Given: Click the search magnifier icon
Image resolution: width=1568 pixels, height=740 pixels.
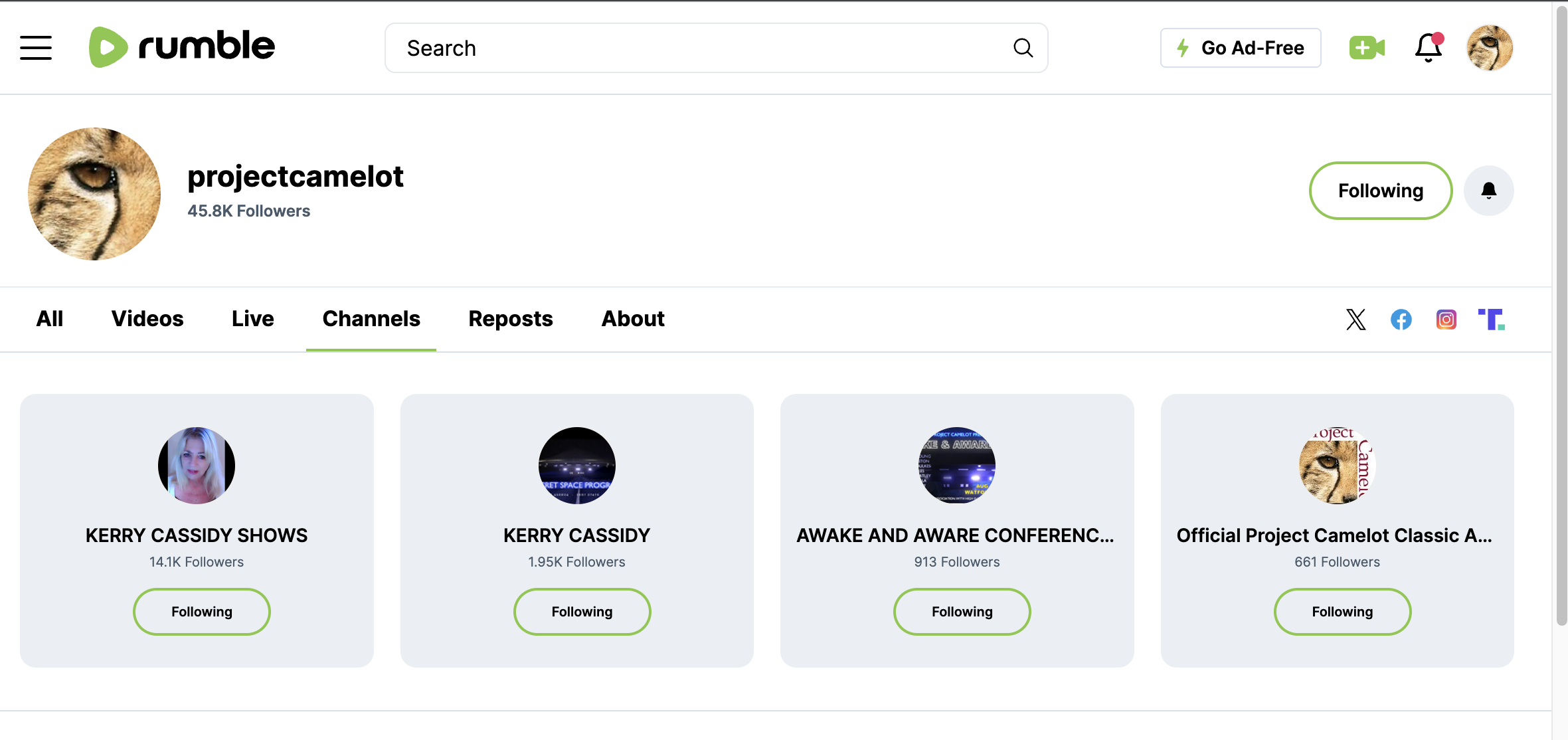Looking at the screenshot, I should pyautogui.click(x=1023, y=48).
